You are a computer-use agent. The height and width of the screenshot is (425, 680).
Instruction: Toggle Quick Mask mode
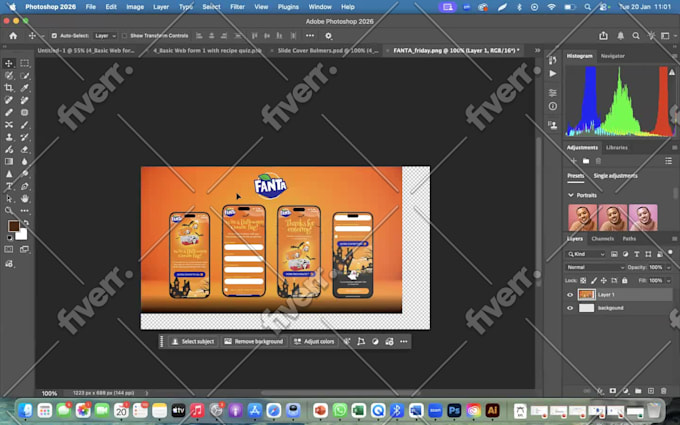coord(9,249)
